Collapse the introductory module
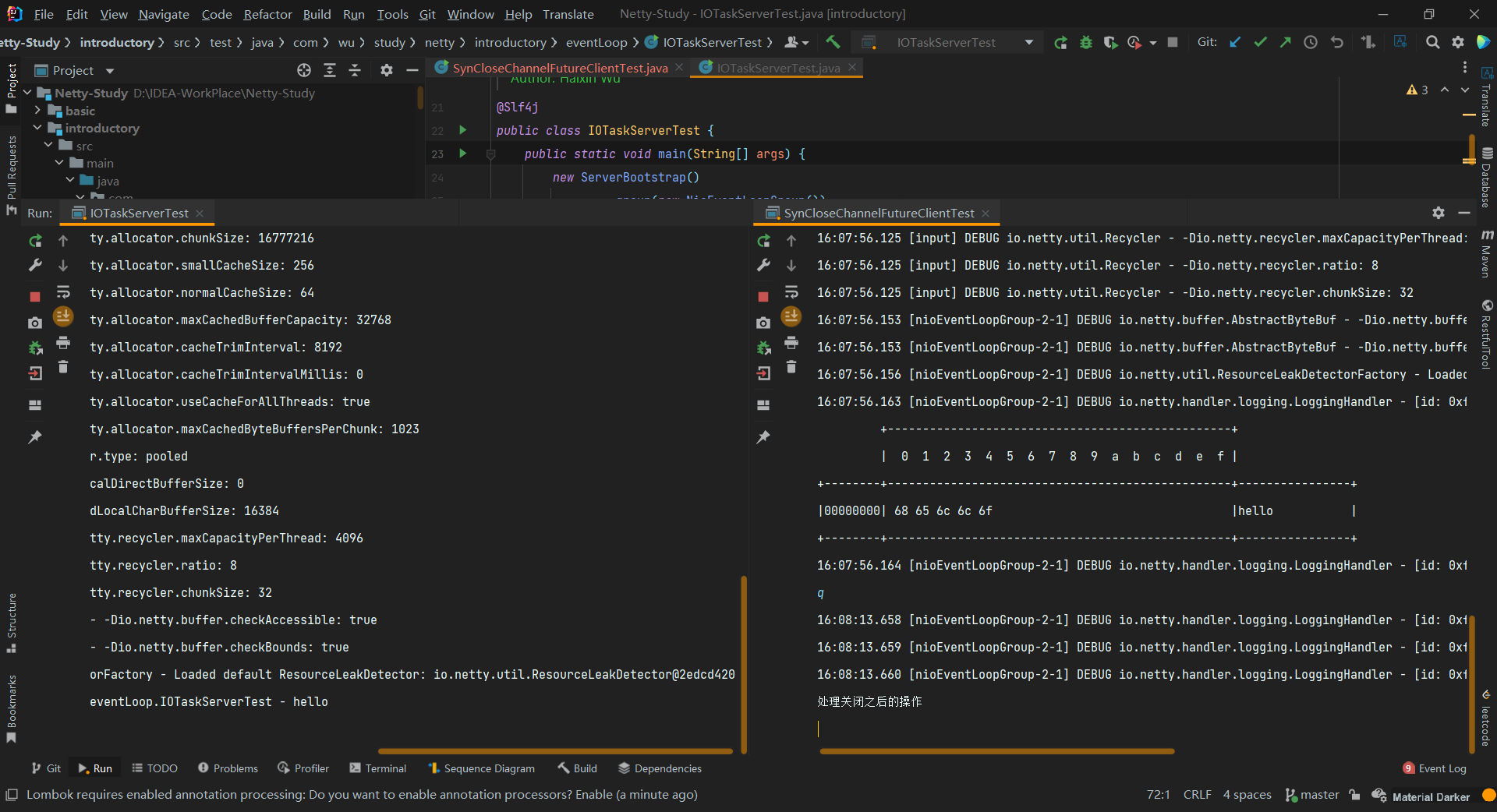 coord(37,128)
